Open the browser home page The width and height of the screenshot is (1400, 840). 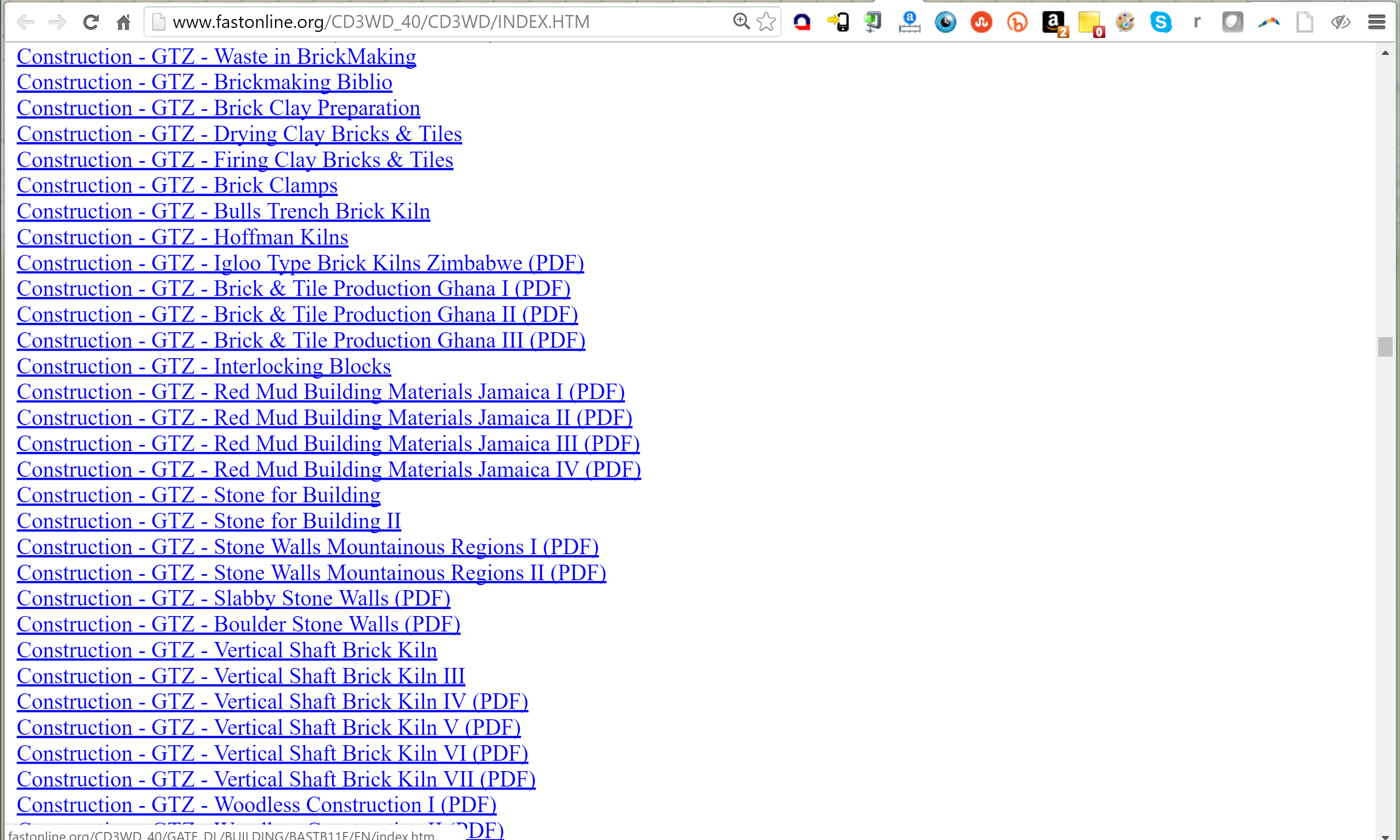tap(123, 22)
